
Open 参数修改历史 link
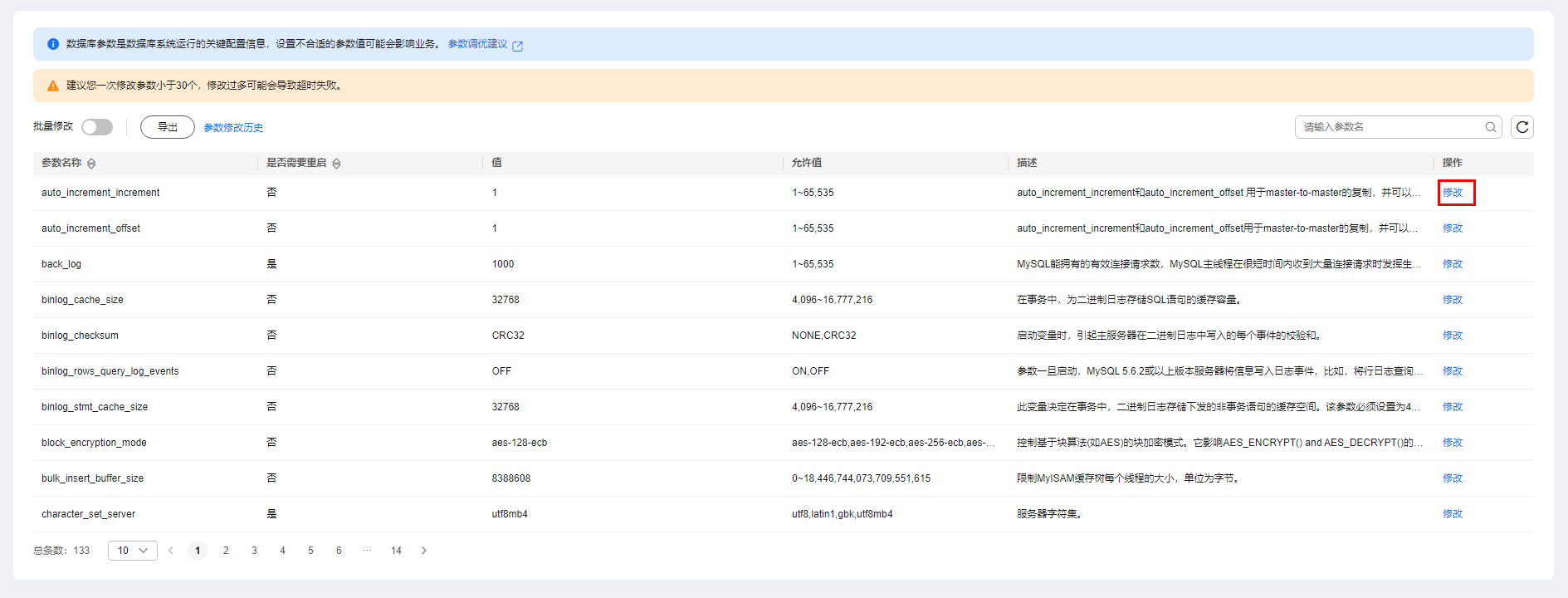[x=233, y=128]
